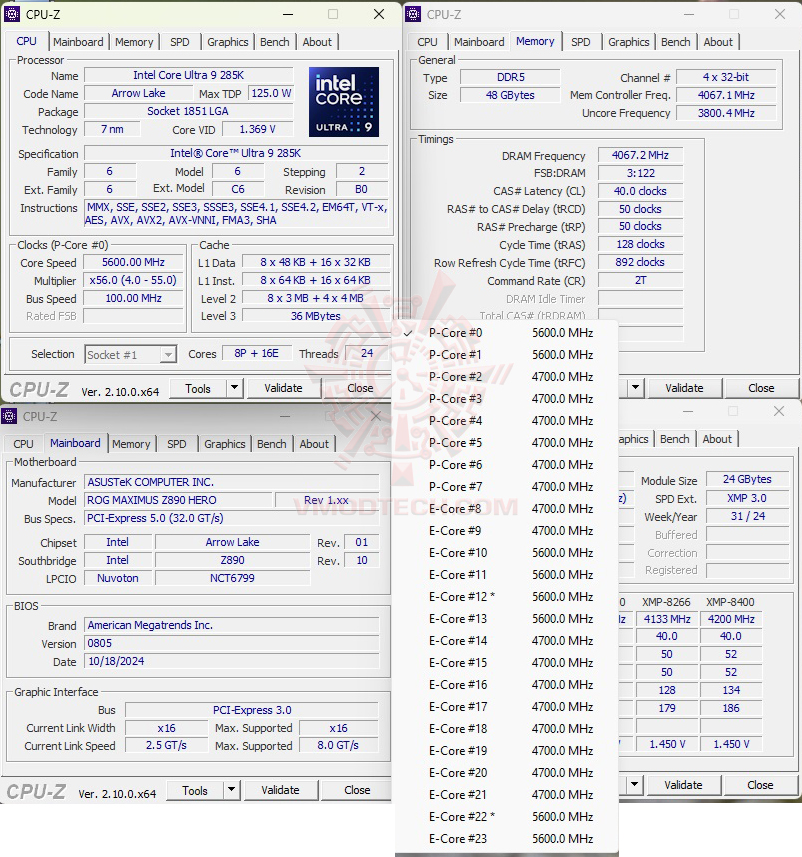Click the Core Speed value 5600.00 MHz

pos(133,262)
